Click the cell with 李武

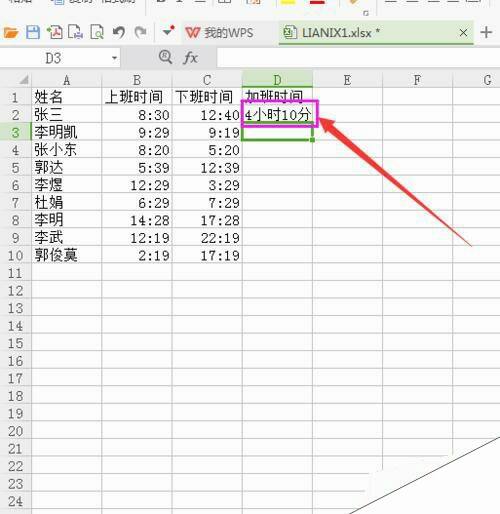66,238
